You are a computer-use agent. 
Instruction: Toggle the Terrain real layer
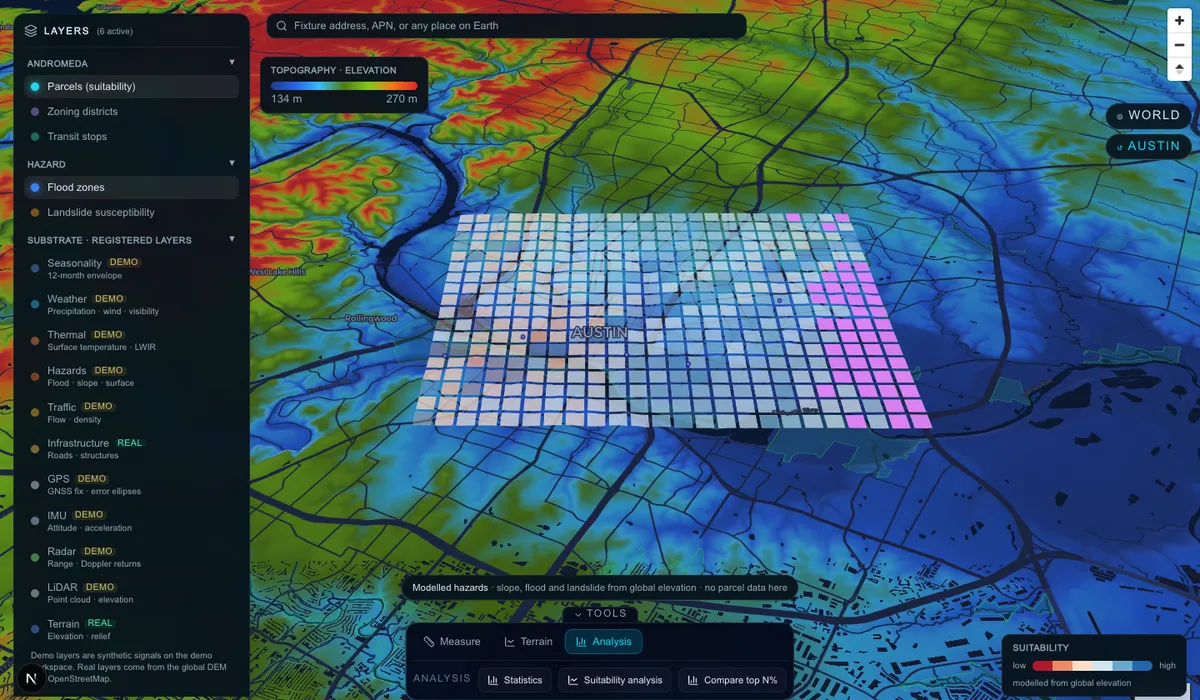[131, 629]
